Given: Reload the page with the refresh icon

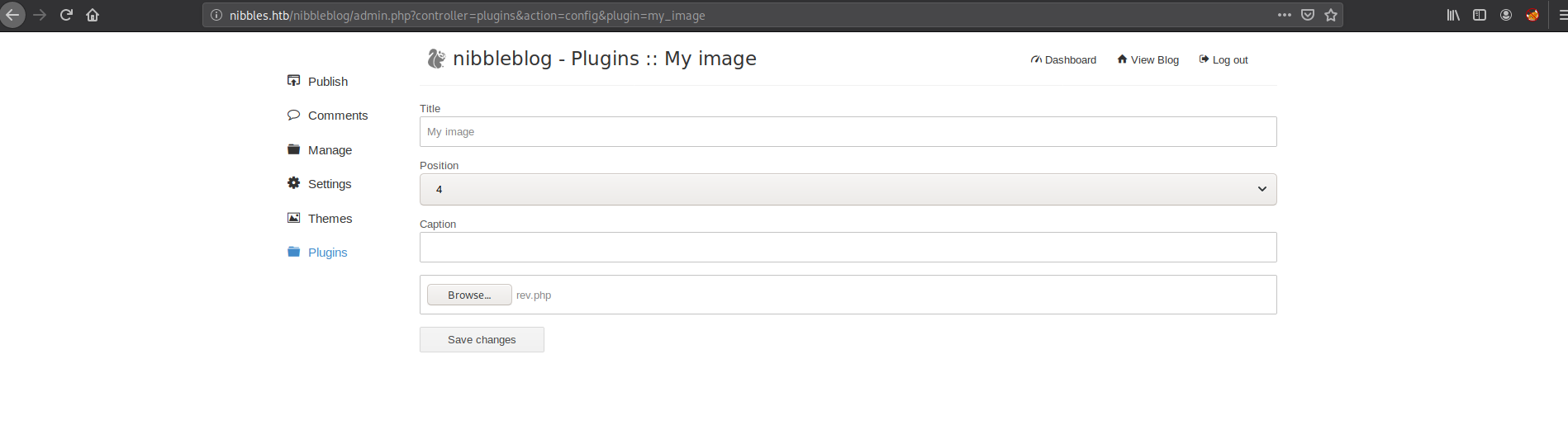Looking at the screenshot, I should pyautogui.click(x=66, y=15).
